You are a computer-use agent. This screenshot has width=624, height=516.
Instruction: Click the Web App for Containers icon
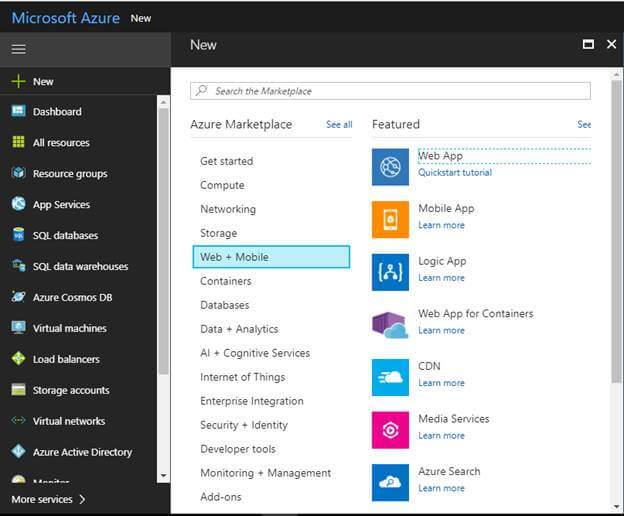point(390,324)
